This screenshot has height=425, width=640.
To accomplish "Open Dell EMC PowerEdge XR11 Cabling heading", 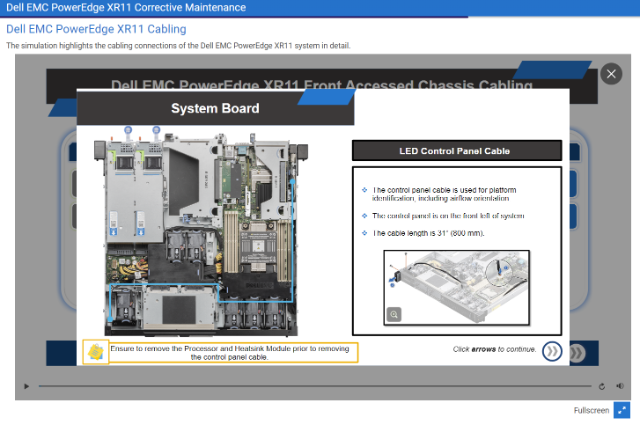I will click(96, 29).
